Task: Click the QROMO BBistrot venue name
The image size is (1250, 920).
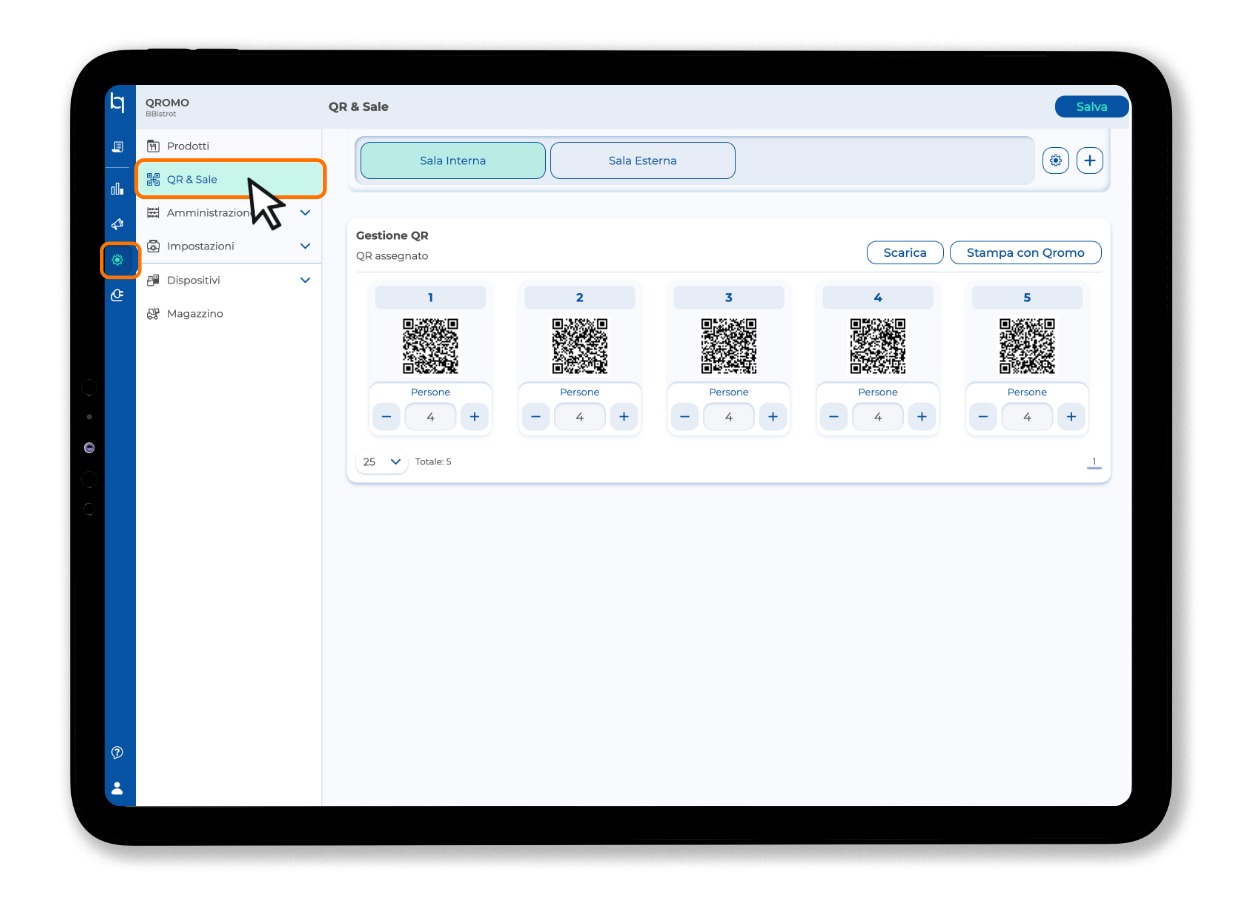Action: [167, 107]
